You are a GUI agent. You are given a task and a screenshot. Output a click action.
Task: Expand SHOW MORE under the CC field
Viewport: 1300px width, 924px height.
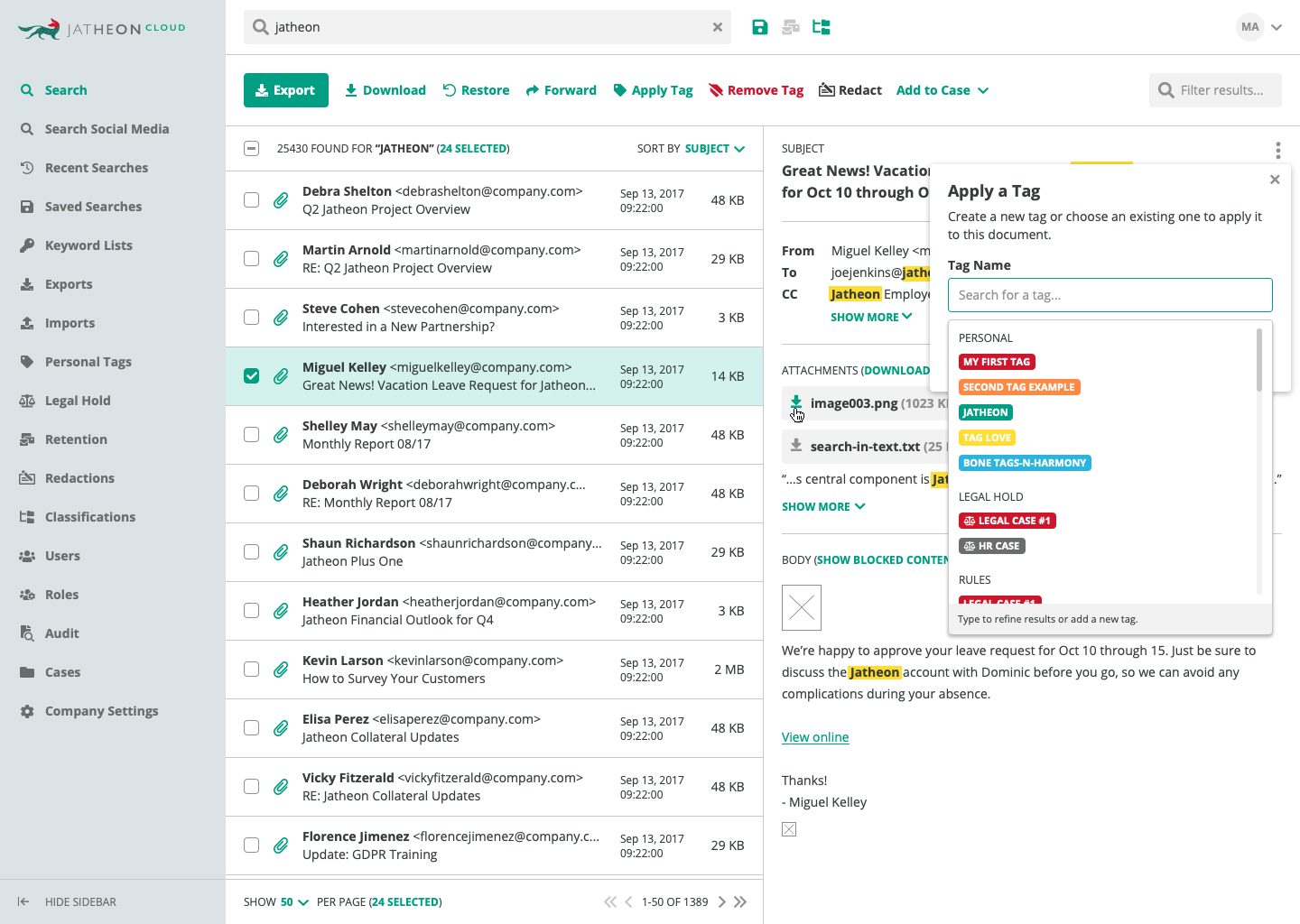click(871, 318)
